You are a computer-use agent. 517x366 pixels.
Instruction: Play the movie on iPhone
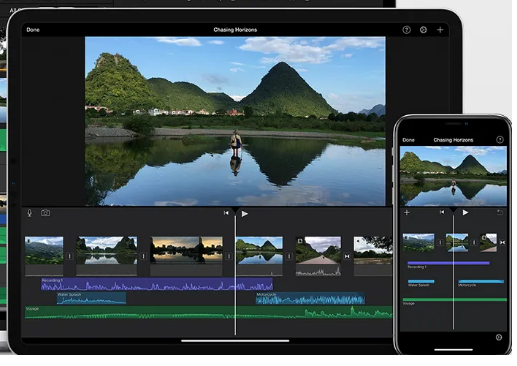pyautogui.click(x=465, y=212)
